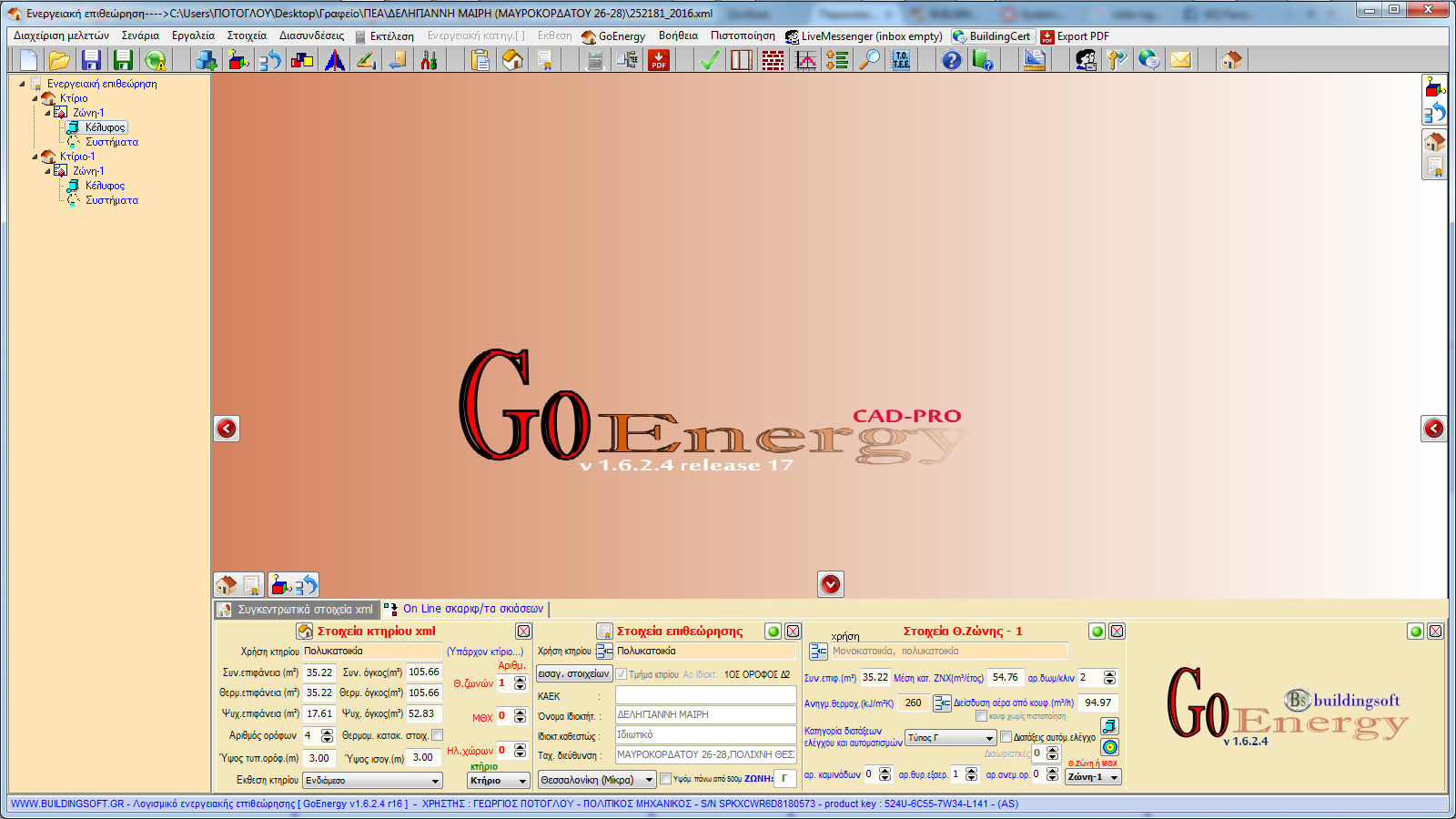
Task: Open the Εργαλεία menu
Action: tap(193, 35)
